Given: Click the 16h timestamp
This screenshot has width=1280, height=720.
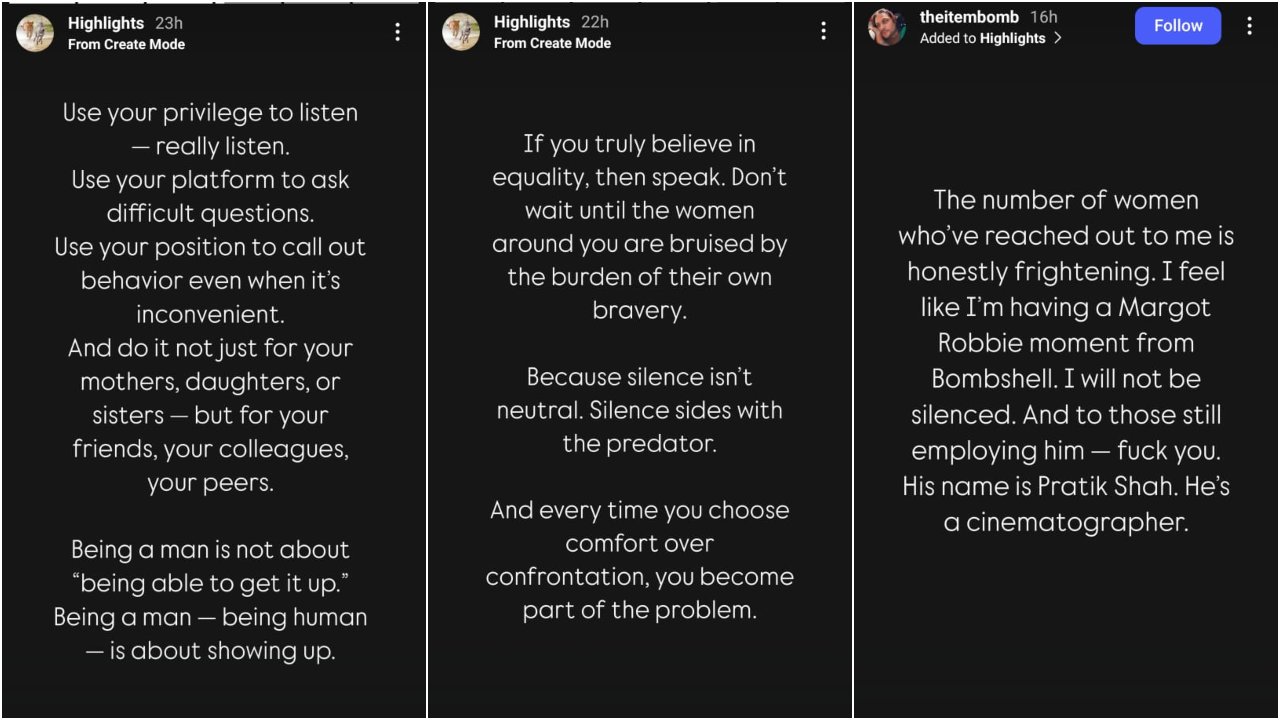Looking at the screenshot, I should click(1043, 17).
